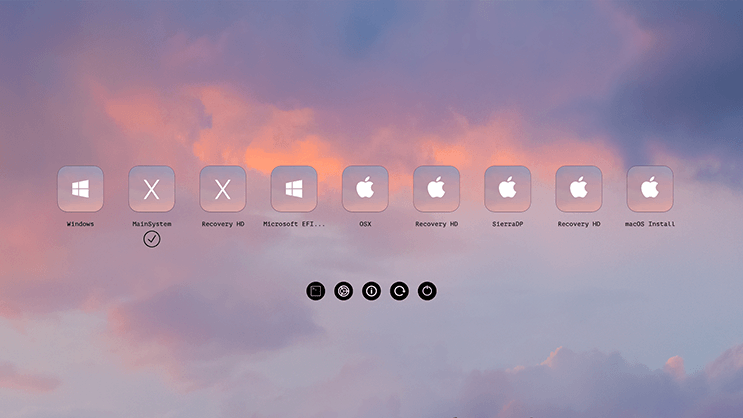Shut down using the power icon

[427, 291]
